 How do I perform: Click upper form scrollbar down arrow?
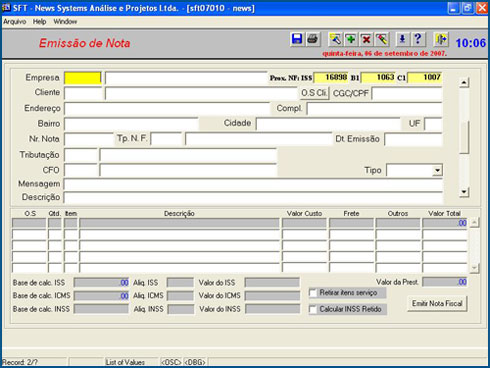pyautogui.click(x=464, y=192)
